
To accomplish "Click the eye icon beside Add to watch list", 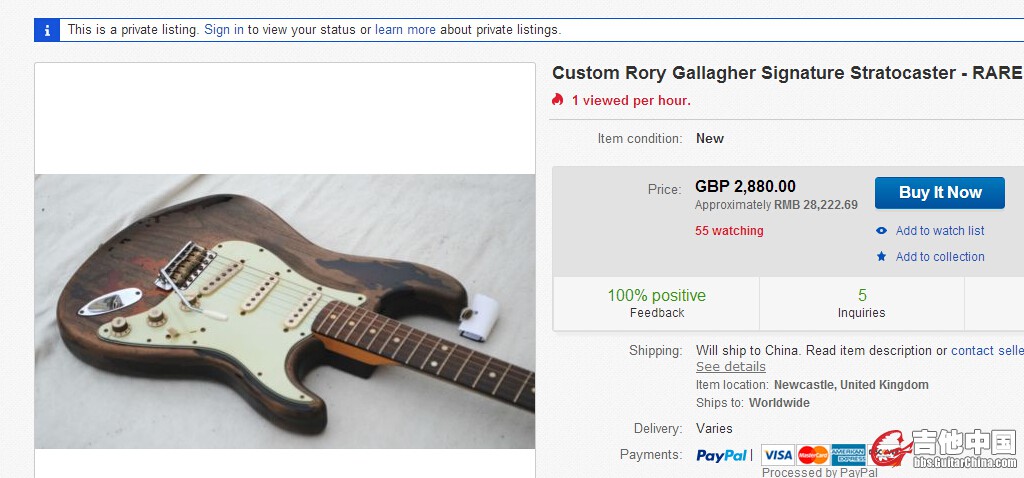I will coord(881,231).
